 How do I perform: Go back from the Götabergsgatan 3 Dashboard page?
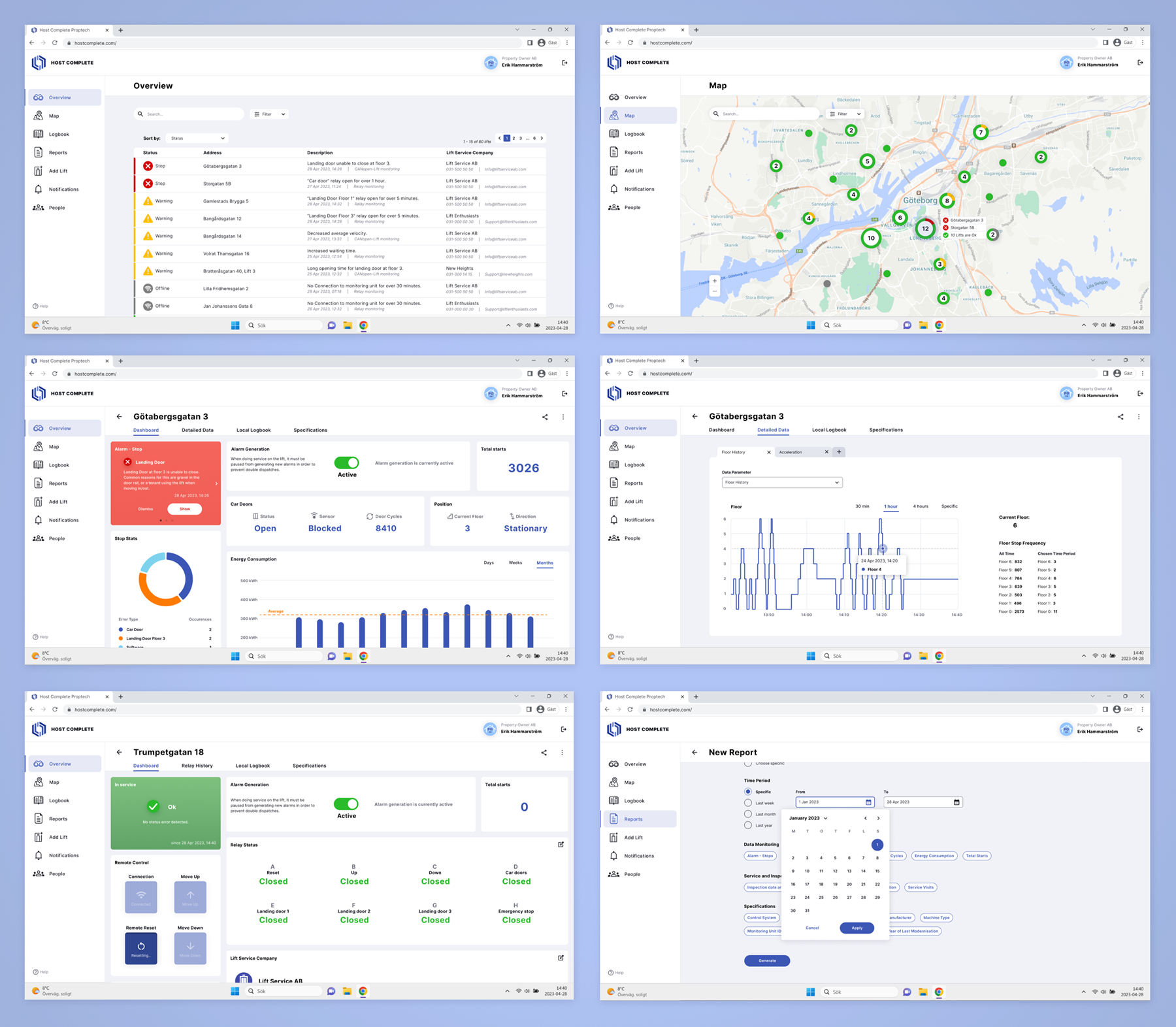[119, 417]
